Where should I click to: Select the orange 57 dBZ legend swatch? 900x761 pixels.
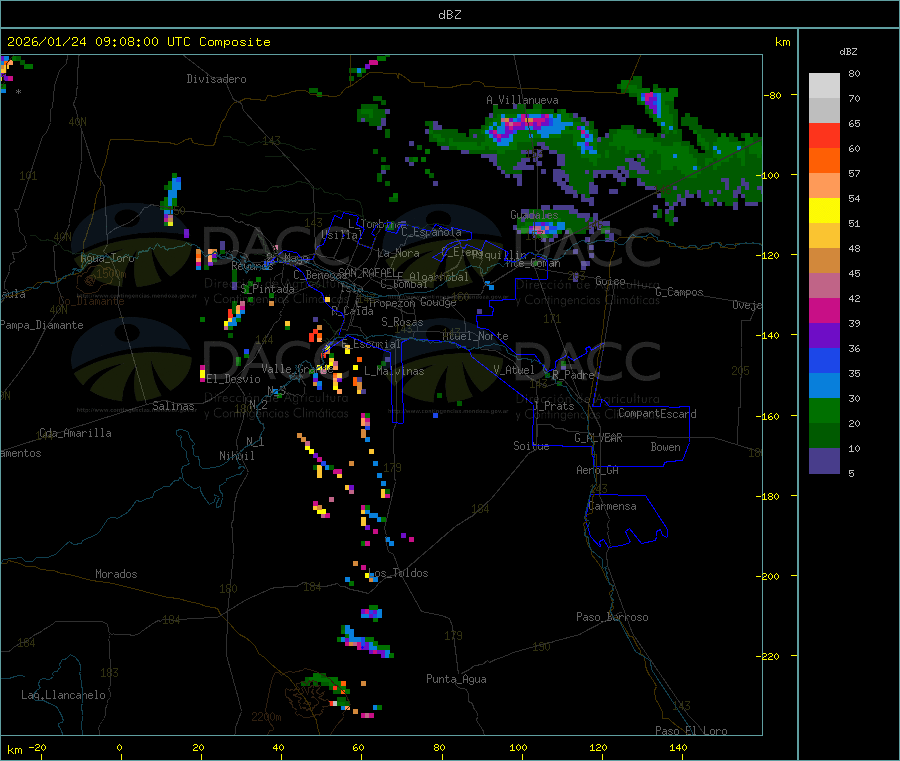[824, 161]
